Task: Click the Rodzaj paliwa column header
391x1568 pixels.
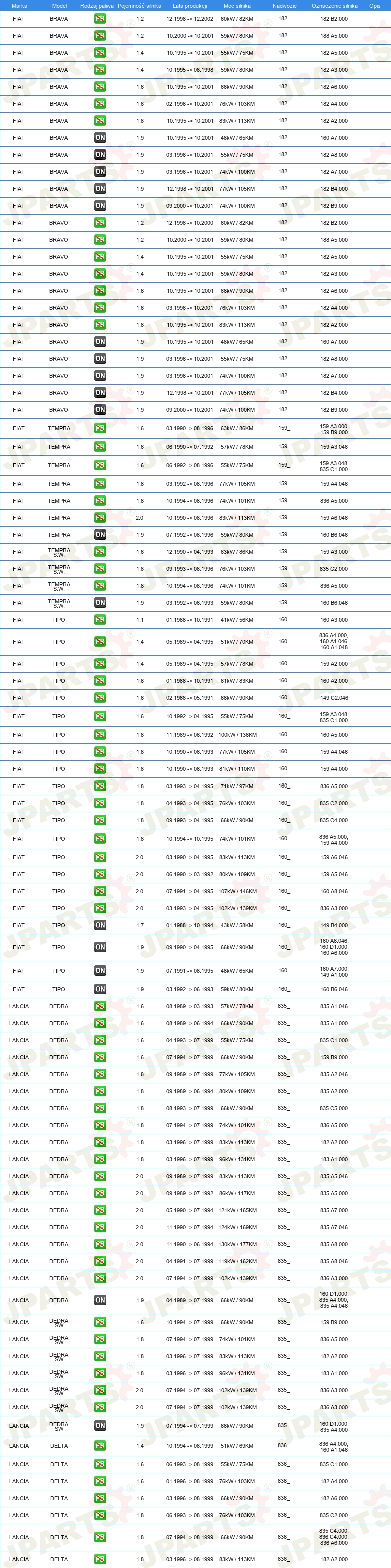Action: (97, 6)
